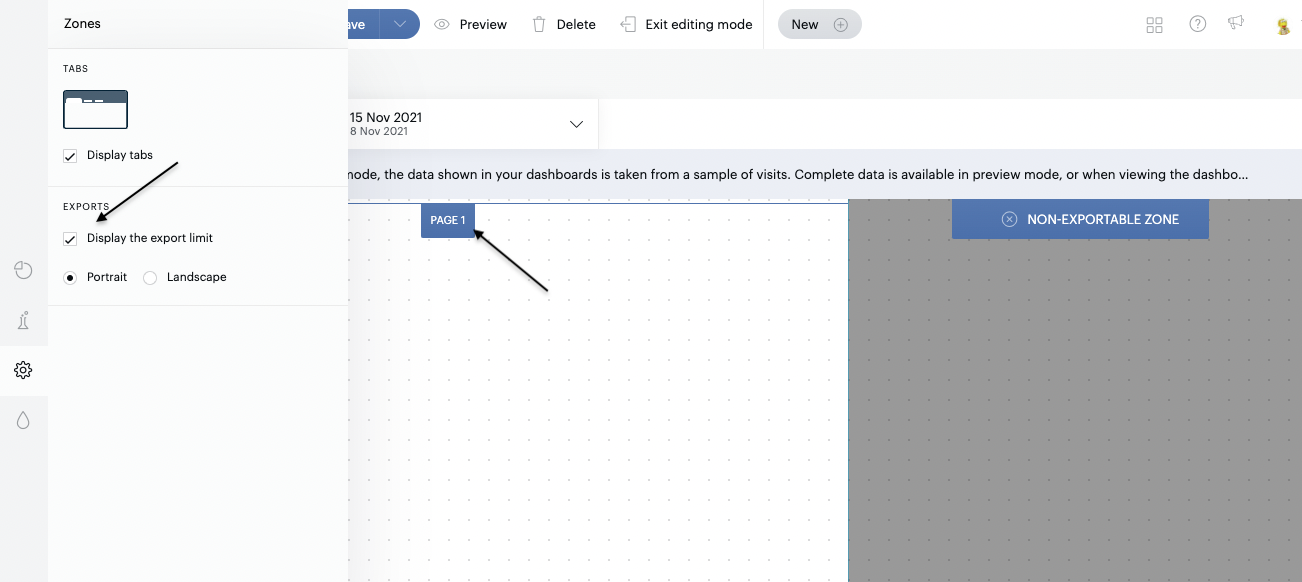Click the user avatar icon
This screenshot has width=1302, height=582.
coord(1282,26)
